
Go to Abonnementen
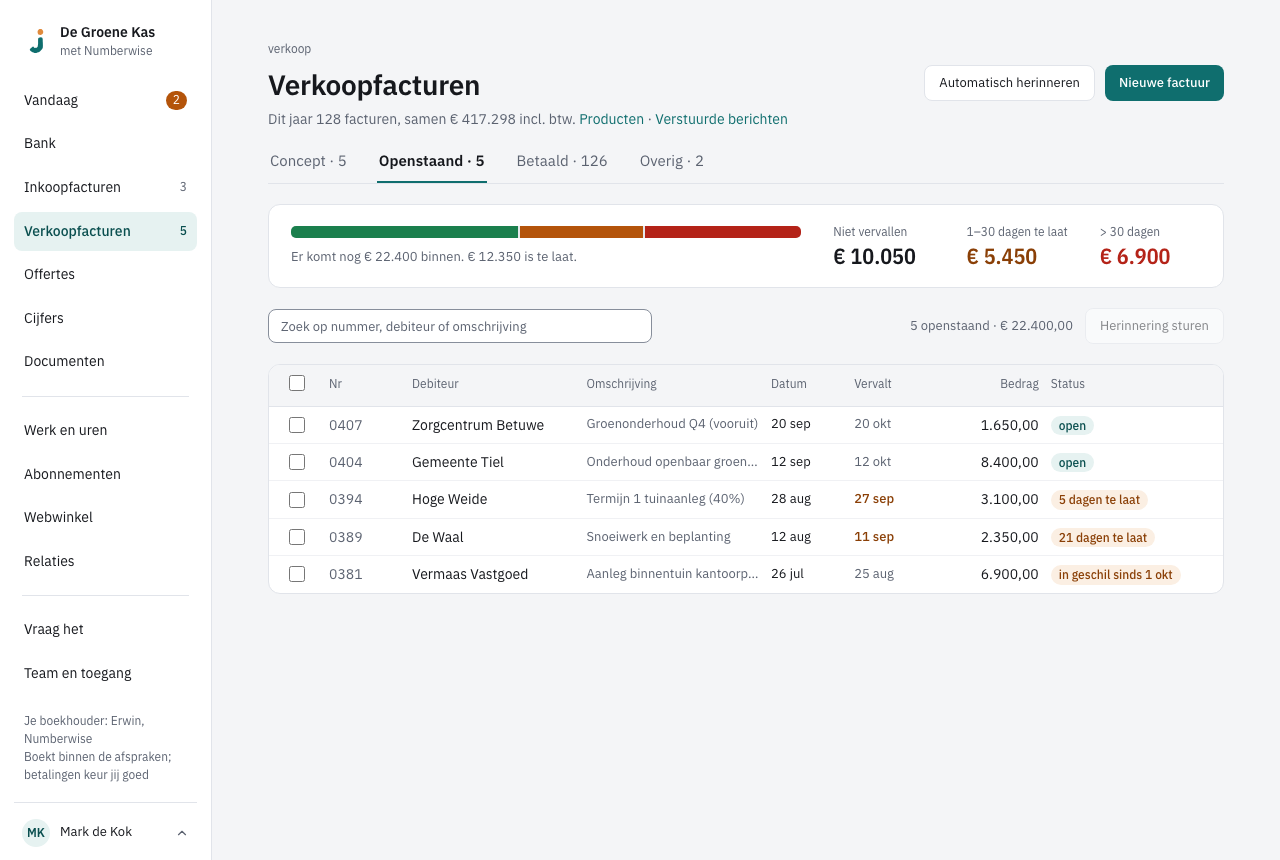[105, 474]
